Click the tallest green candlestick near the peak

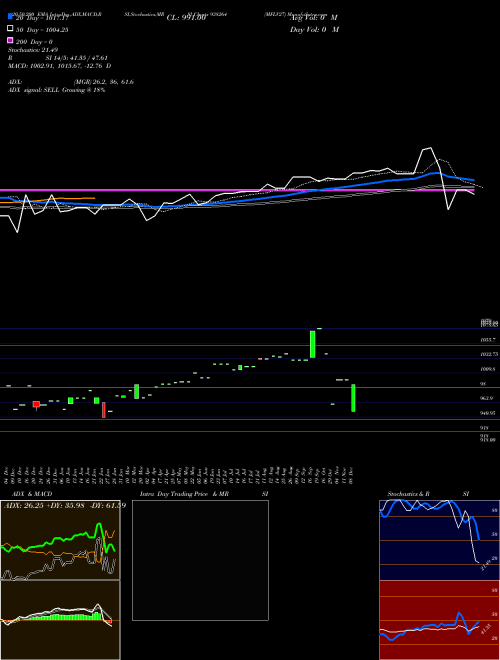tap(313, 344)
